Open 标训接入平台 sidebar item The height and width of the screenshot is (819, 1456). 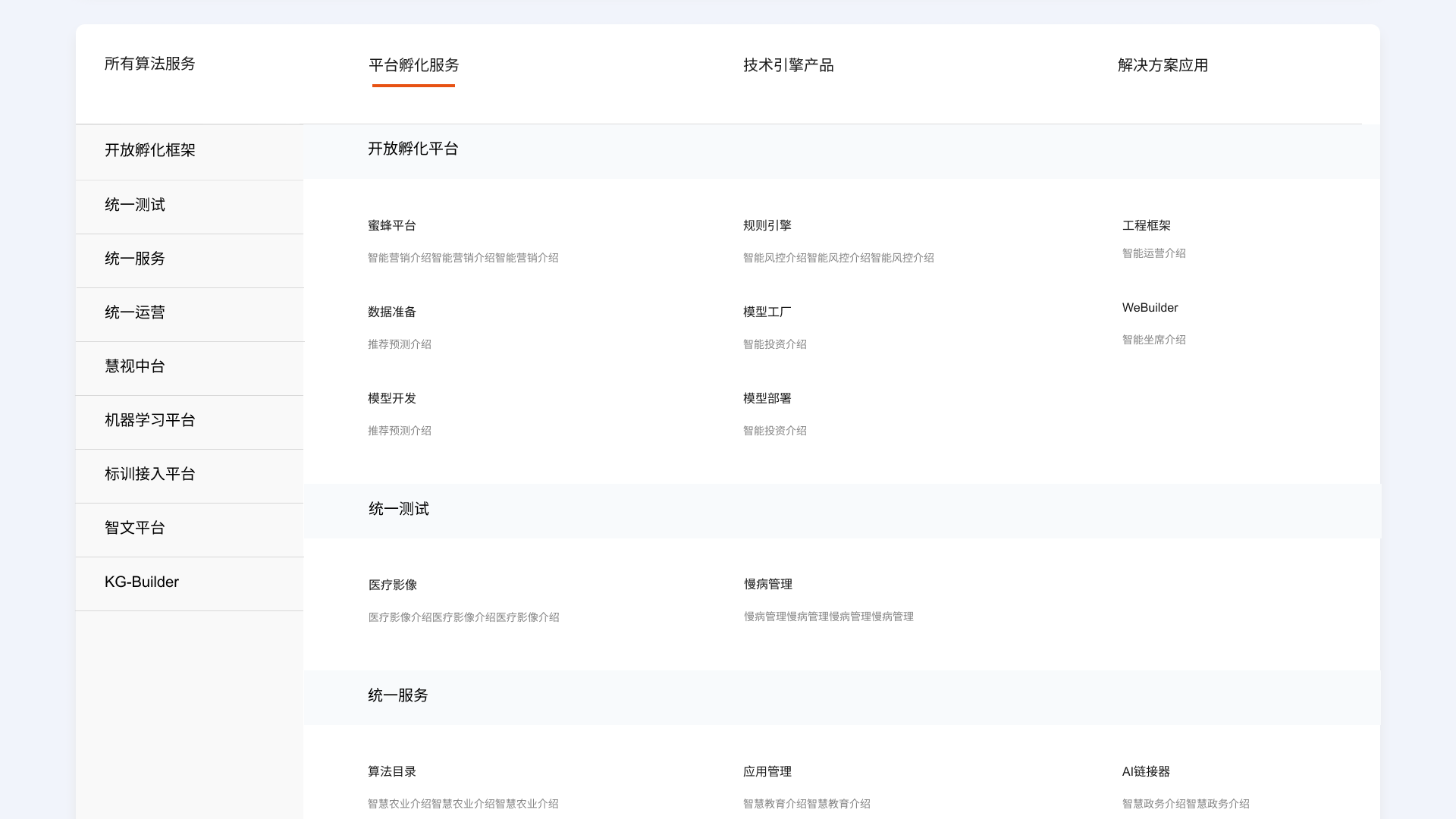point(149,474)
